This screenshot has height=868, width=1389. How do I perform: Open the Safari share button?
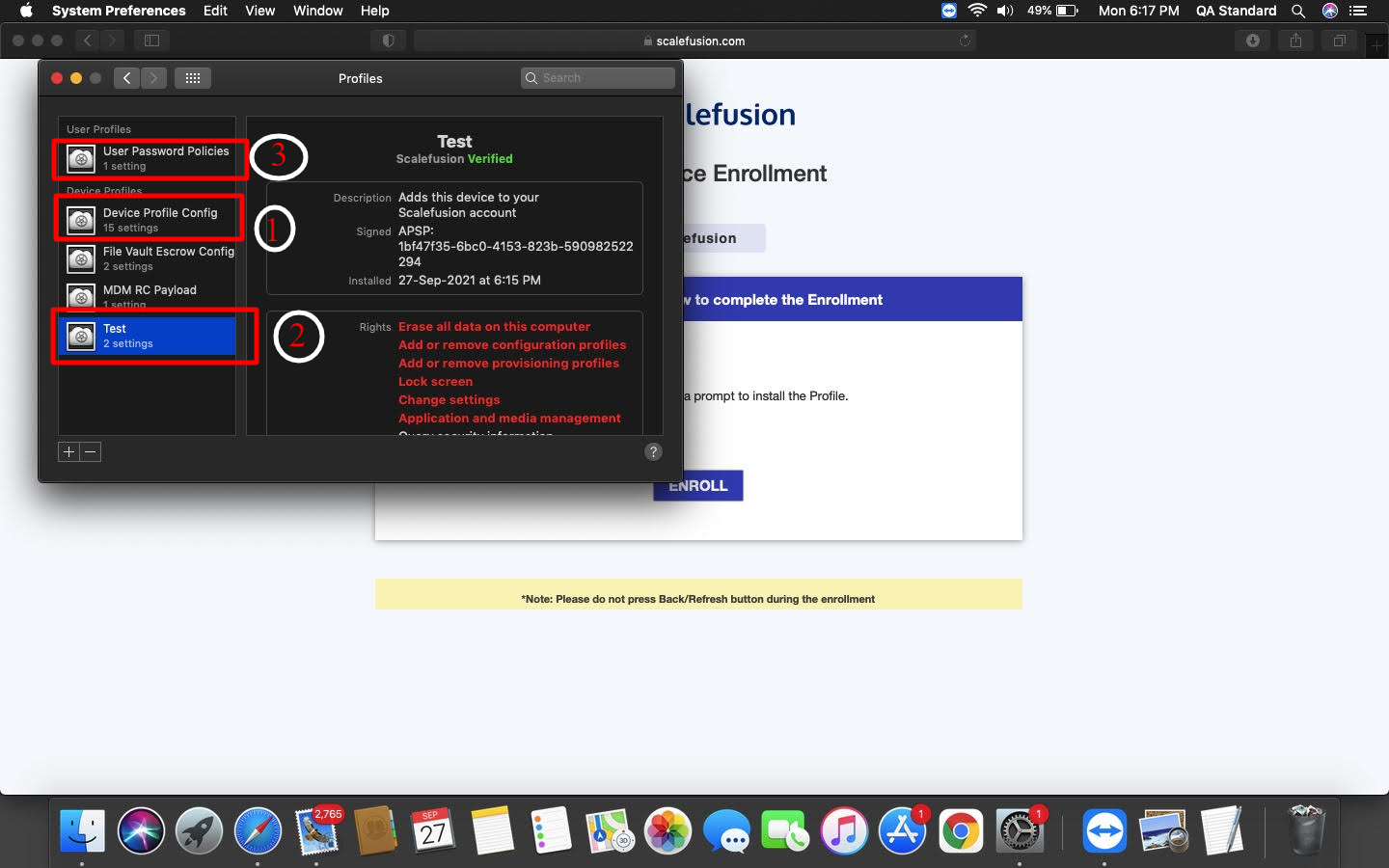pos(1295,41)
